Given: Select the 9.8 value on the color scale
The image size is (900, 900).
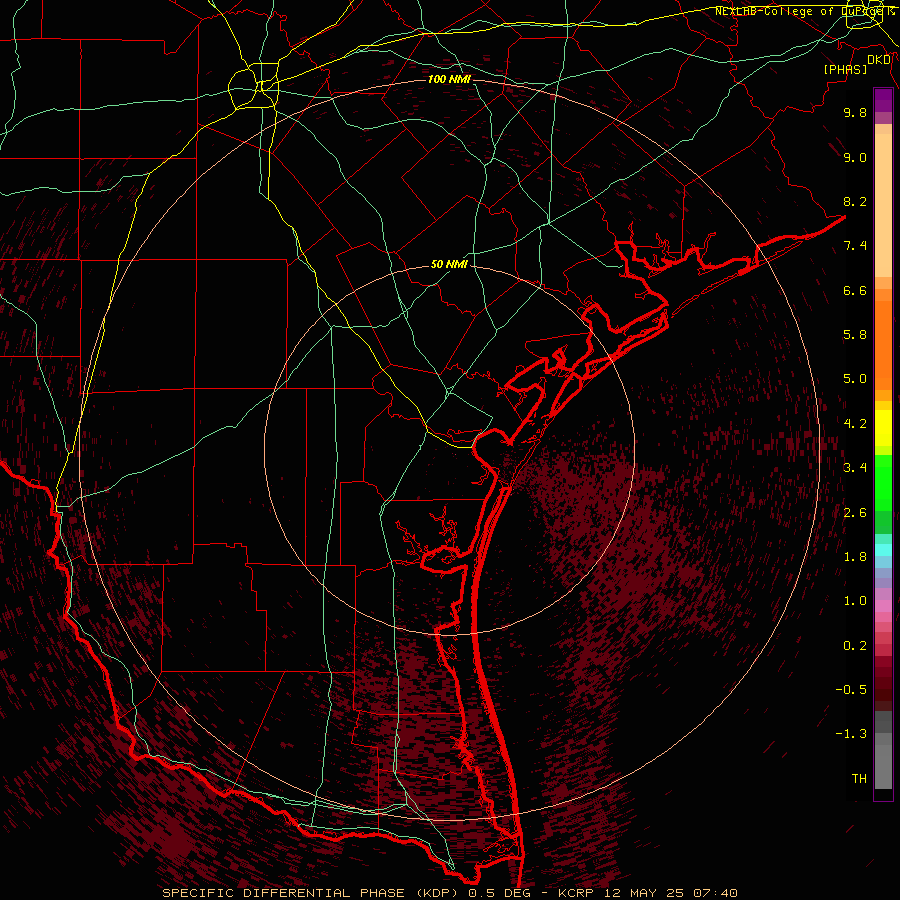Looking at the screenshot, I should click(855, 112).
